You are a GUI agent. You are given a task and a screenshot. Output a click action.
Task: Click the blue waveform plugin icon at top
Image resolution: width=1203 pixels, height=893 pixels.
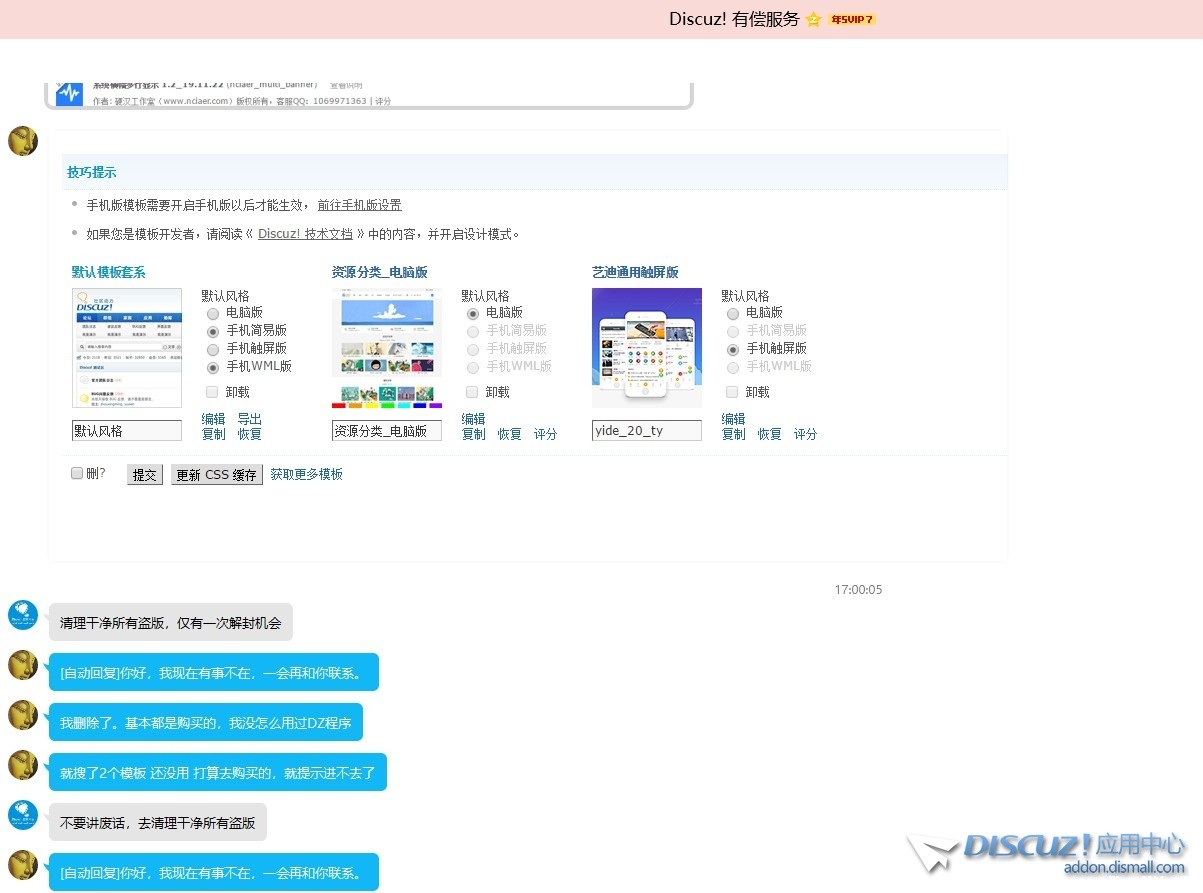69,93
